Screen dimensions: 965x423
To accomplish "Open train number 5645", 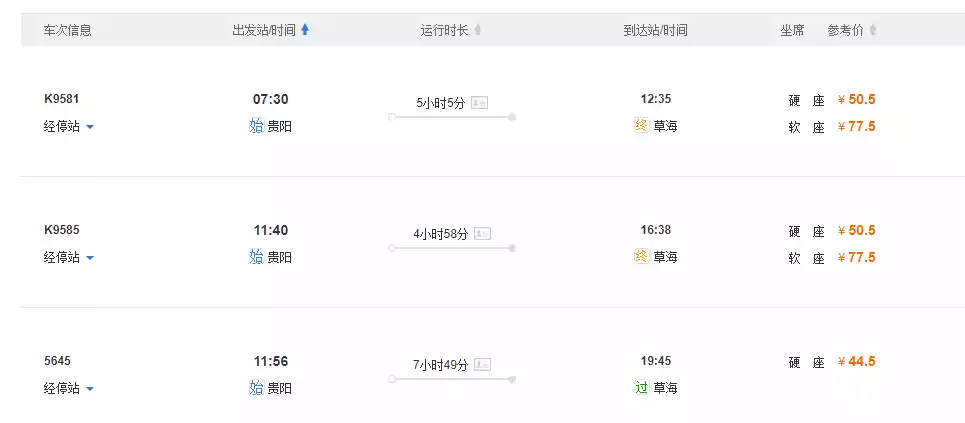I will click(x=58, y=361).
